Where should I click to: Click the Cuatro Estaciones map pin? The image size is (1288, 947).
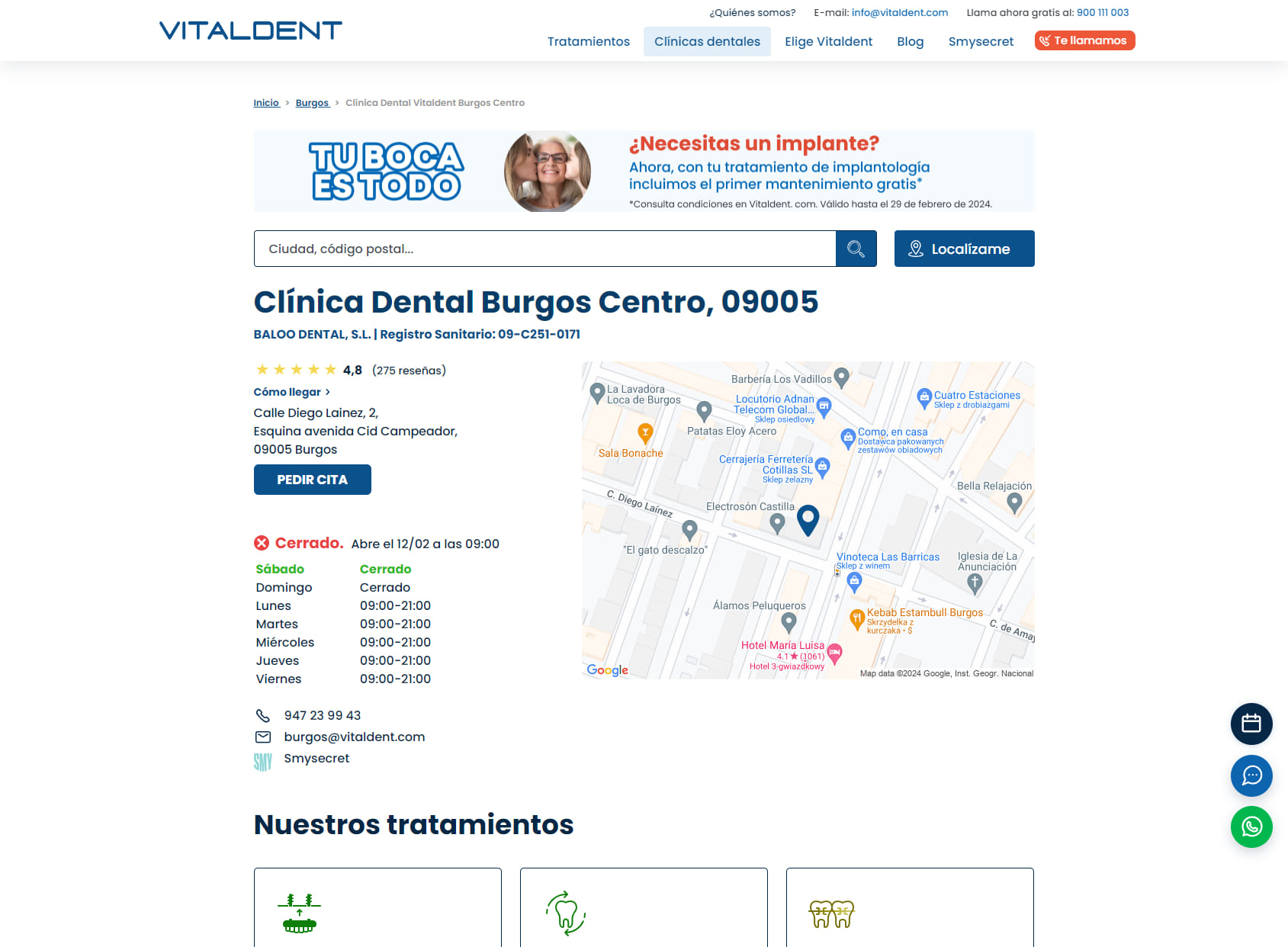point(924,397)
